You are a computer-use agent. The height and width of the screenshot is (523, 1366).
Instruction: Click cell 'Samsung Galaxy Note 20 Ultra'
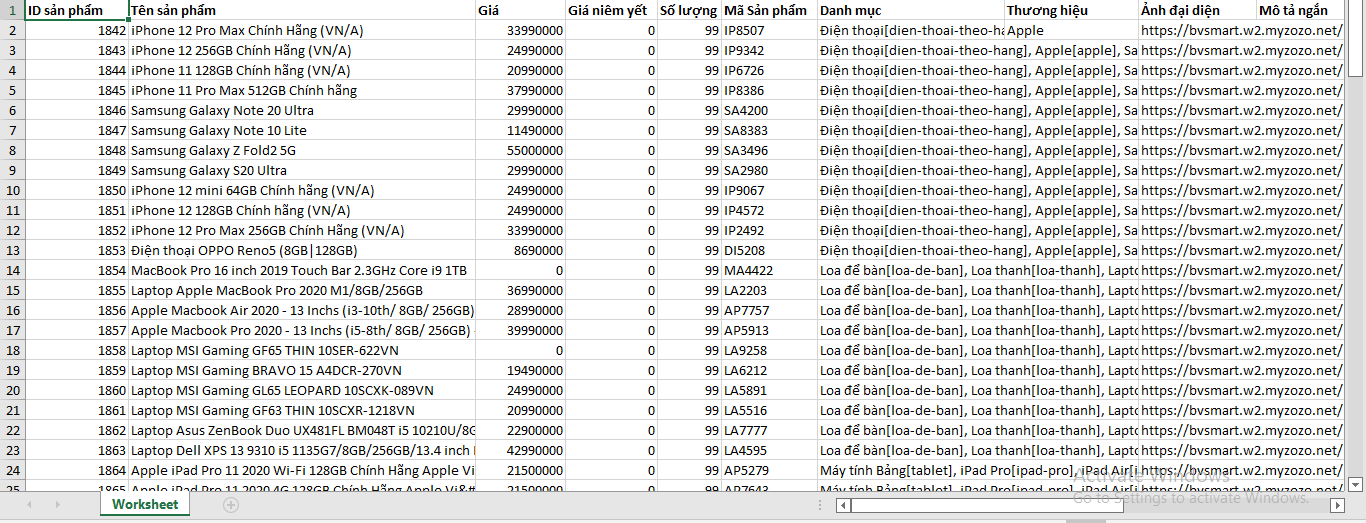[x=302, y=110]
